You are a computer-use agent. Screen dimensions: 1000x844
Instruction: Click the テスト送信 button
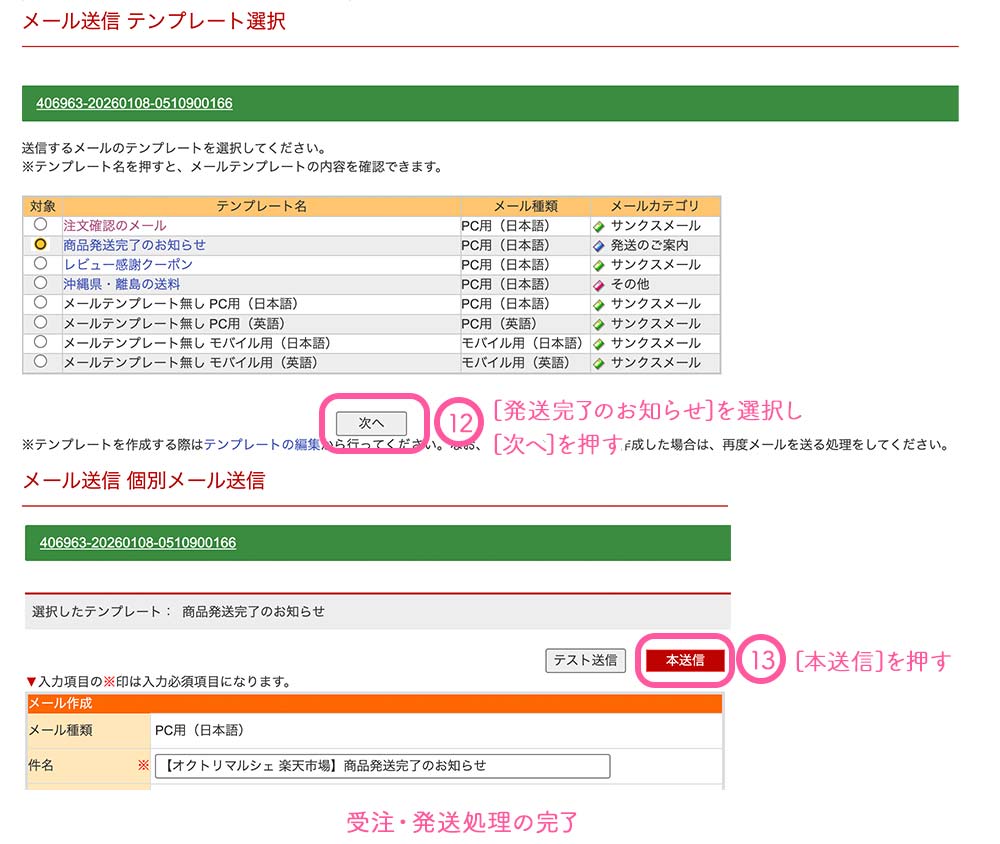[x=585, y=660]
